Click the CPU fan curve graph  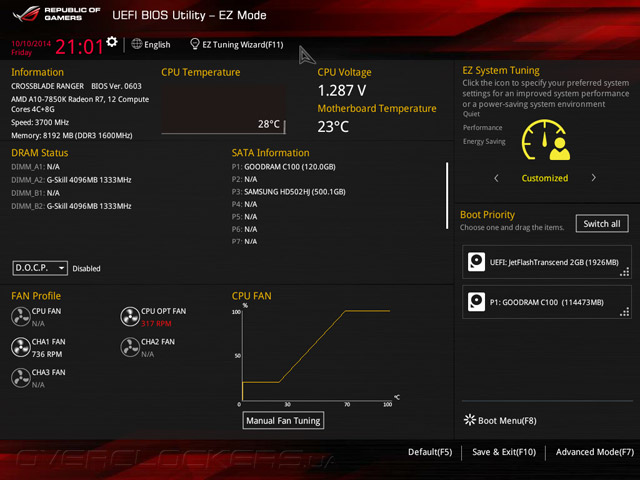point(316,356)
